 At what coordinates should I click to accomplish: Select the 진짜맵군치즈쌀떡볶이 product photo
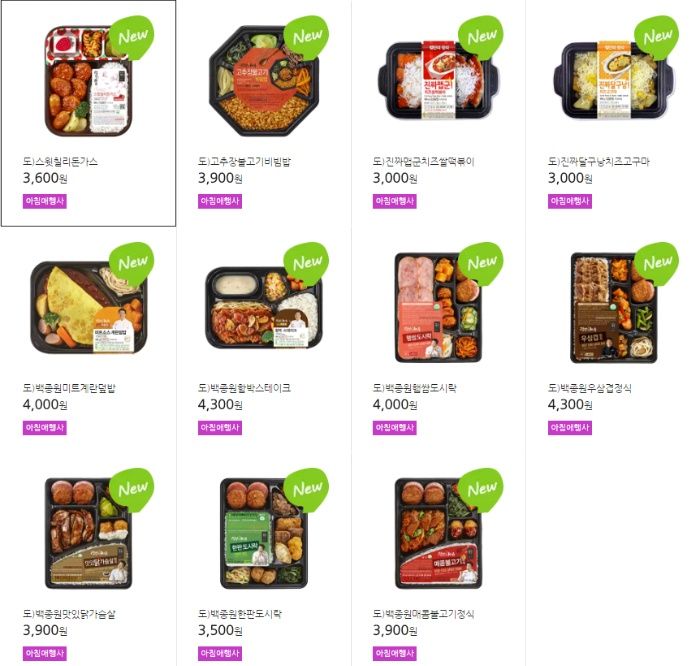tap(438, 81)
